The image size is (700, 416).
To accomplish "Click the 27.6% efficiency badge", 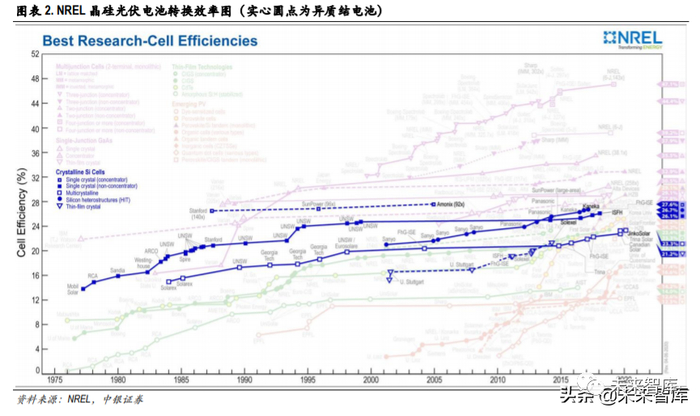I will (671, 205).
